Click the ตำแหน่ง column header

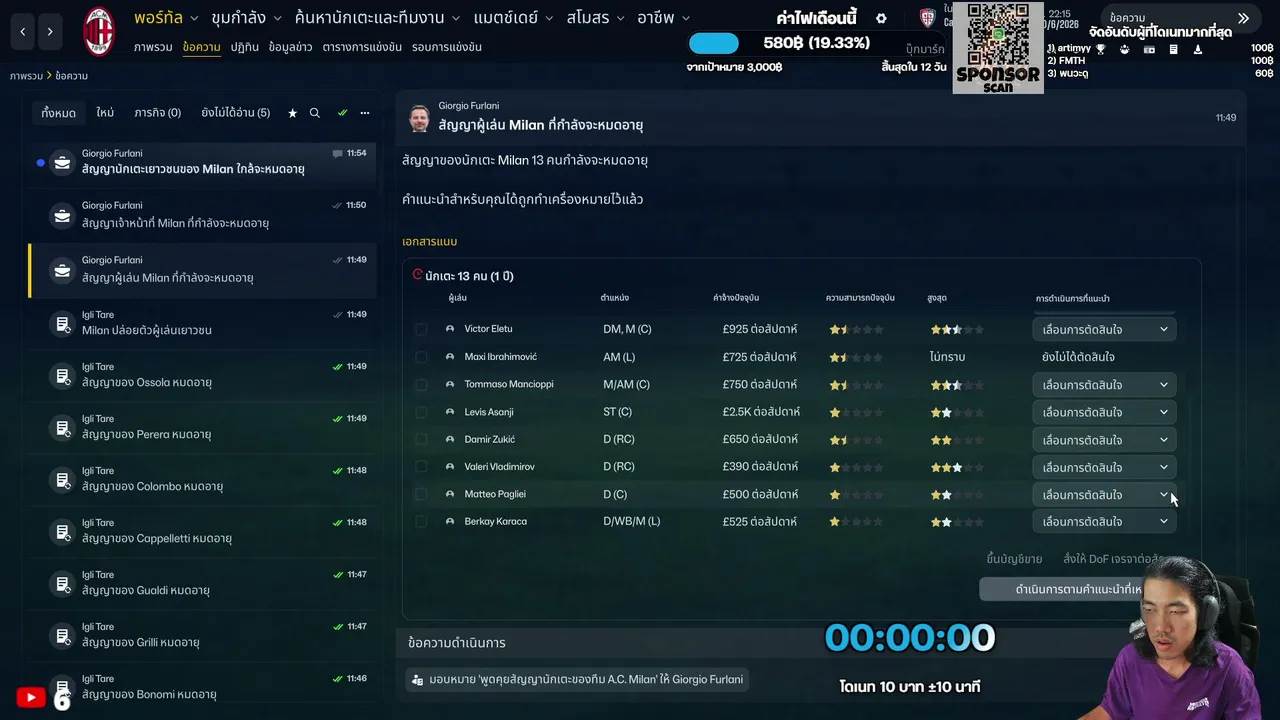click(615, 298)
